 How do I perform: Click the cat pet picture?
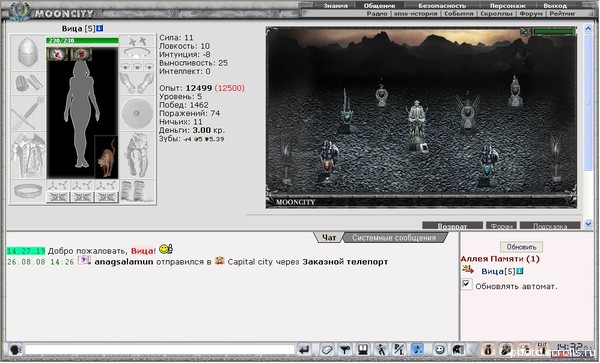tap(106, 157)
